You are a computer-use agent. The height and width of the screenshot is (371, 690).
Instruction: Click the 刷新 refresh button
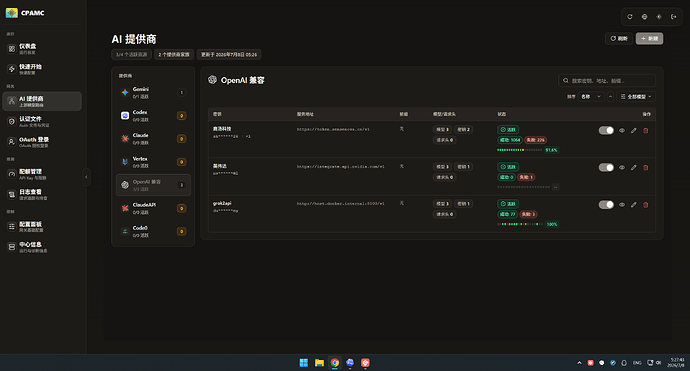point(619,39)
